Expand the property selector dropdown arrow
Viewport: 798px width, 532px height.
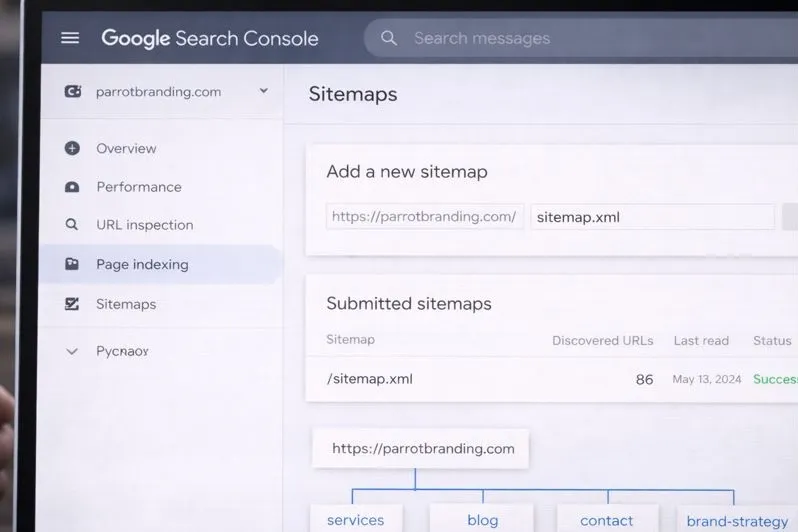(x=264, y=91)
